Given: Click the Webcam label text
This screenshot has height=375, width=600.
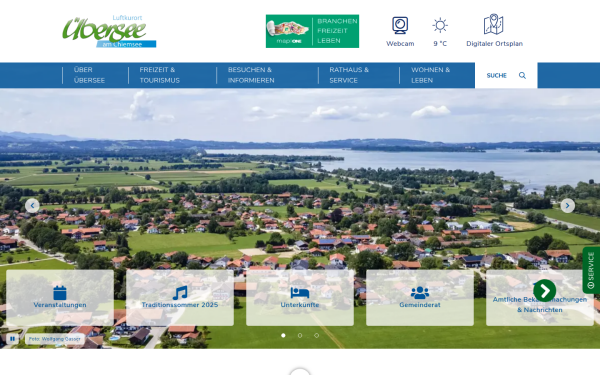Looking at the screenshot, I should coord(400,44).
